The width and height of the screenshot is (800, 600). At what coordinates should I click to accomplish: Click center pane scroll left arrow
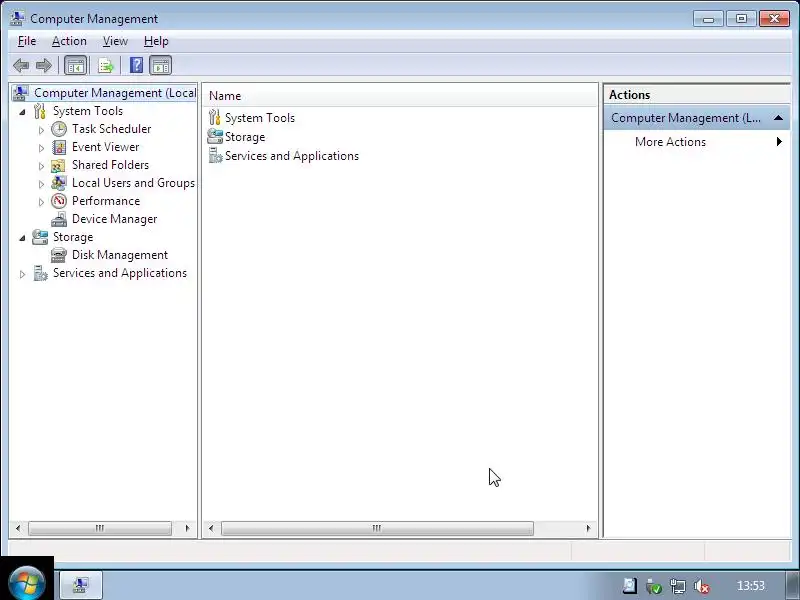[x=211, y=528]
